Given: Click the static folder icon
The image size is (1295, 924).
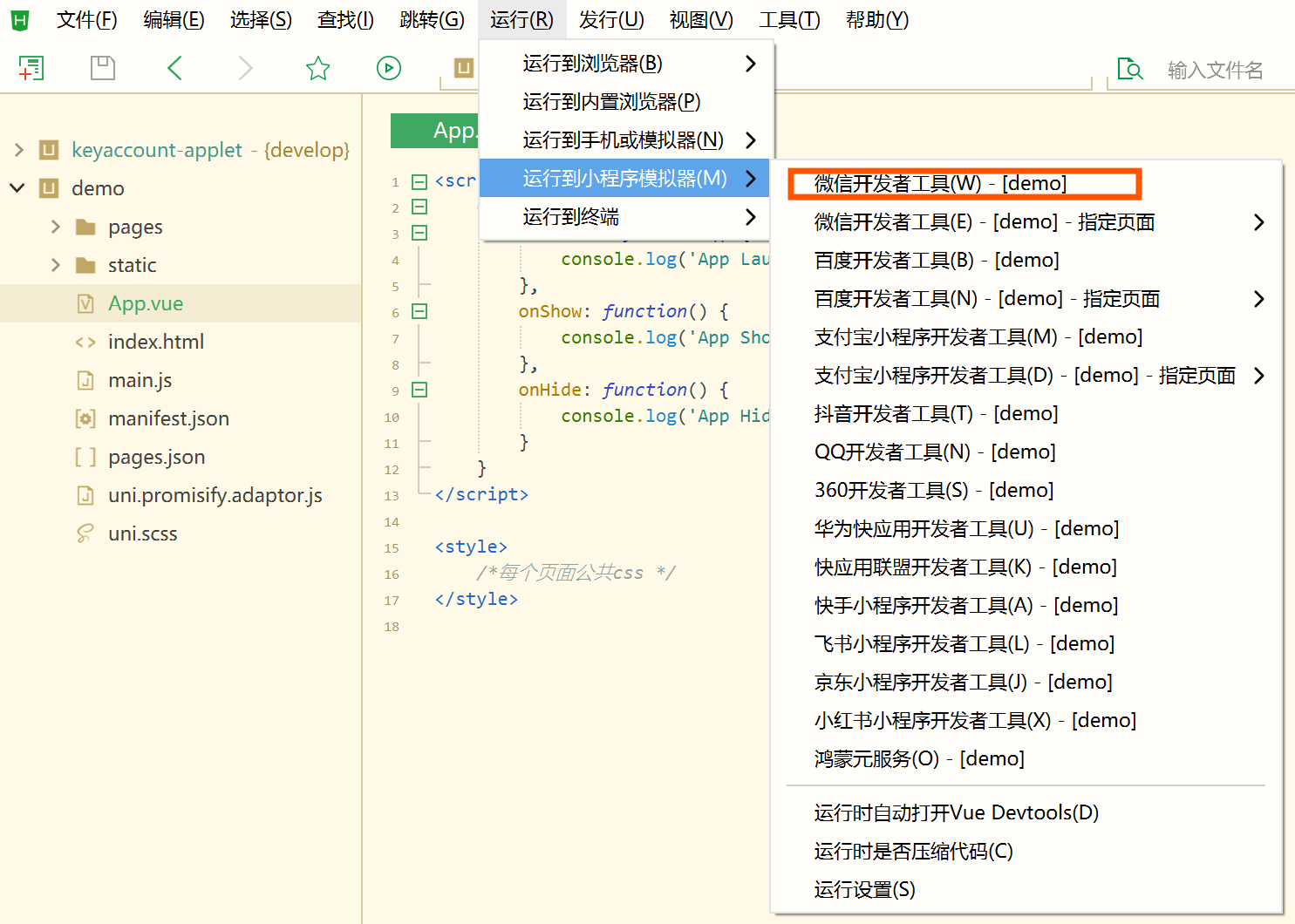Looking at the screenshot, I should tap(85, 265).
